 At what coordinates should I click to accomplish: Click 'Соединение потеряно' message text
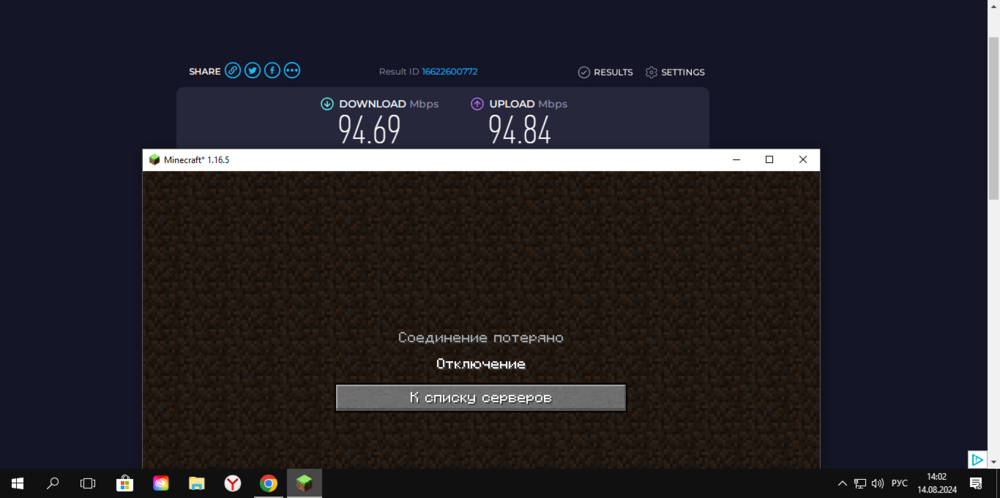[x=481, y=337]
